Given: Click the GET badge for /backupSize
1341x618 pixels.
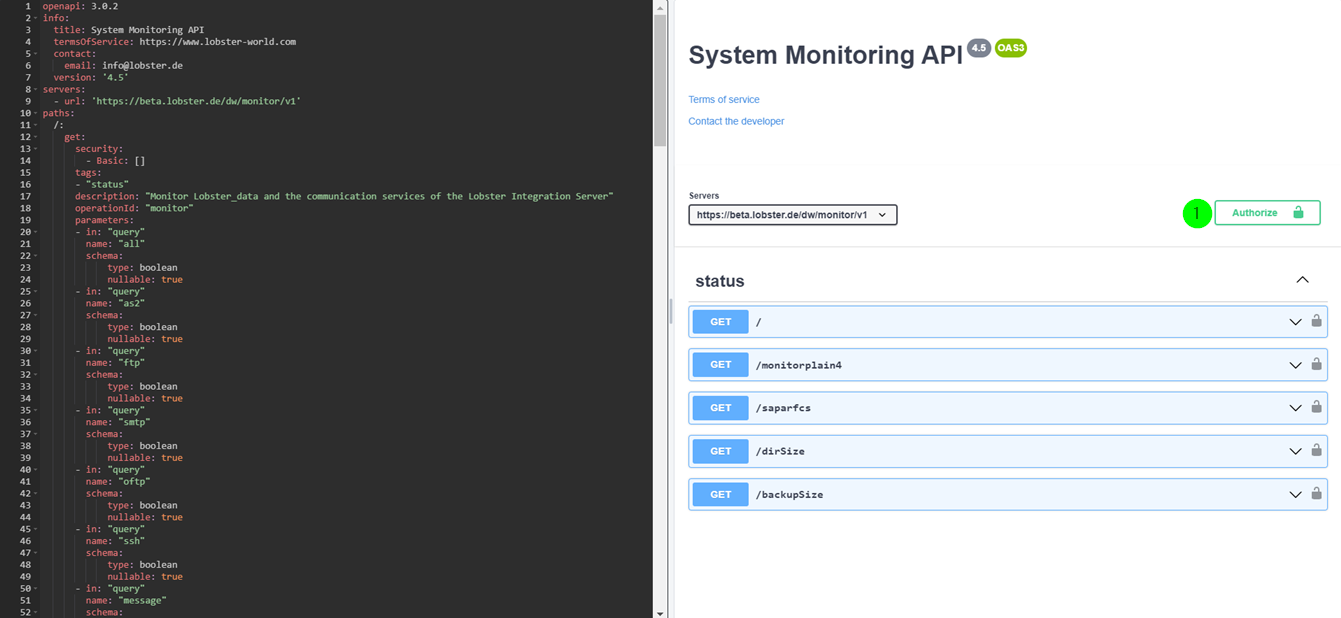Looking at the screenshot, I should click(x=721, y=494).
